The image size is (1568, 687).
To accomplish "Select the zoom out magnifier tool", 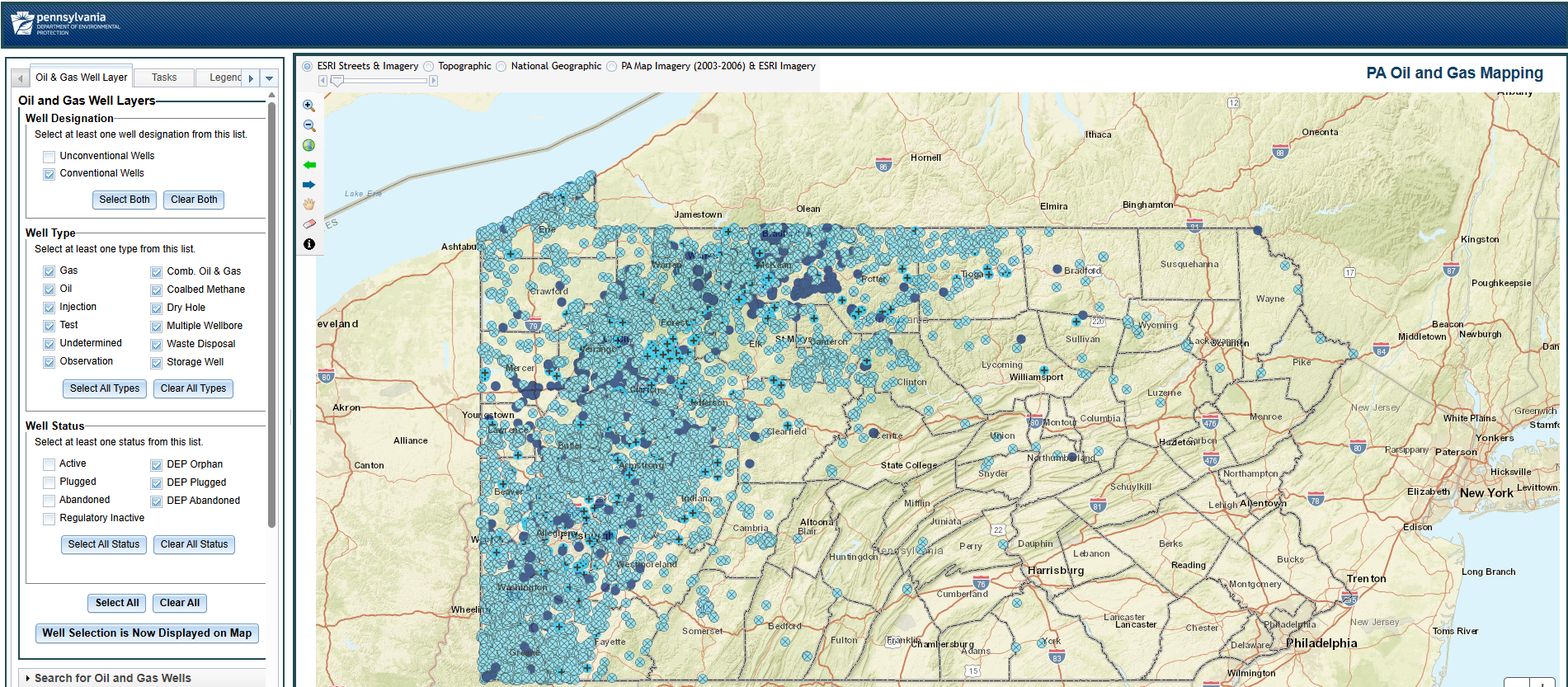I will [309, 125].
